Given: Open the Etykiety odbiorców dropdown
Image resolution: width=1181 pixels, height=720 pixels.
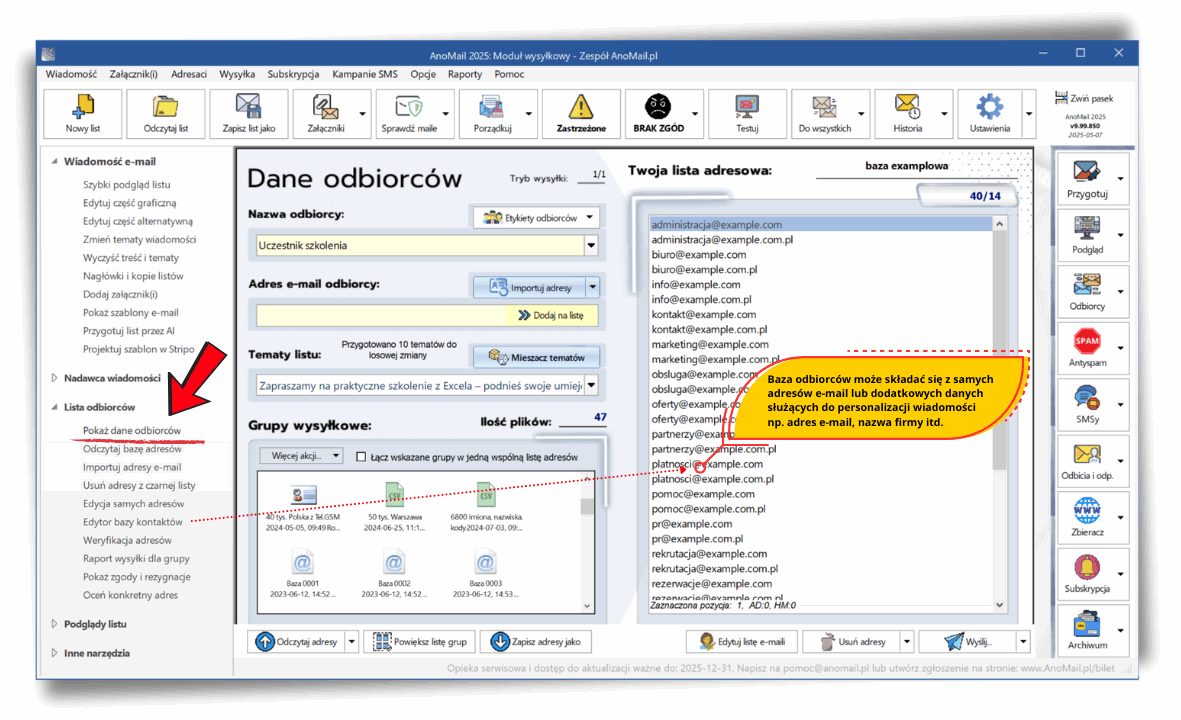Looking at the screenshot, I should tap(536, 218).
